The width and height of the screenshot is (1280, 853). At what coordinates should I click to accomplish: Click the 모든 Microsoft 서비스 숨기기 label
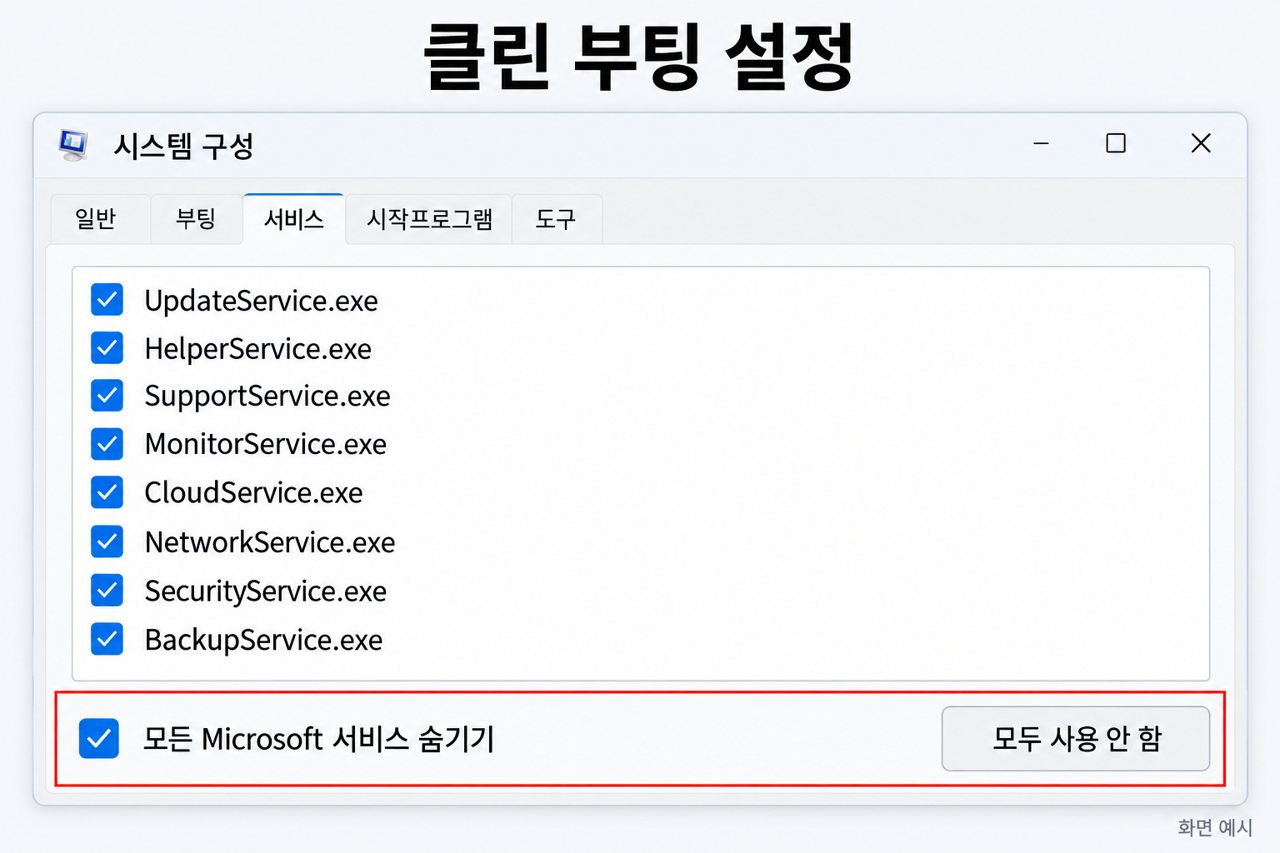tap(318, 740)
